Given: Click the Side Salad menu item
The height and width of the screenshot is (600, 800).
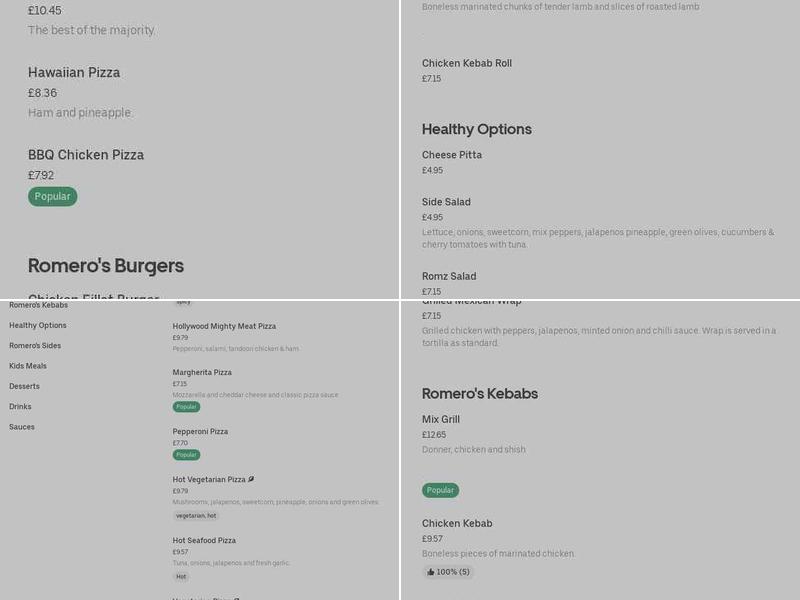Looking at the screenshot, I should pyautogui.click(x=448, y=200).
